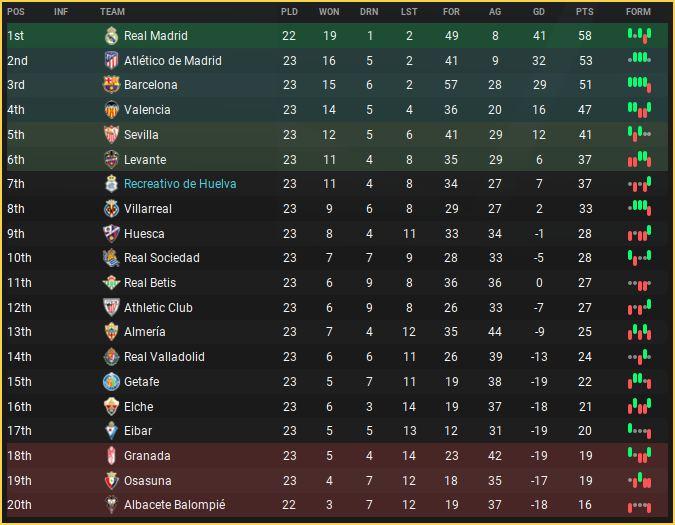Click the Getafe club crest
675x525 pixels.
pos(111,382)
